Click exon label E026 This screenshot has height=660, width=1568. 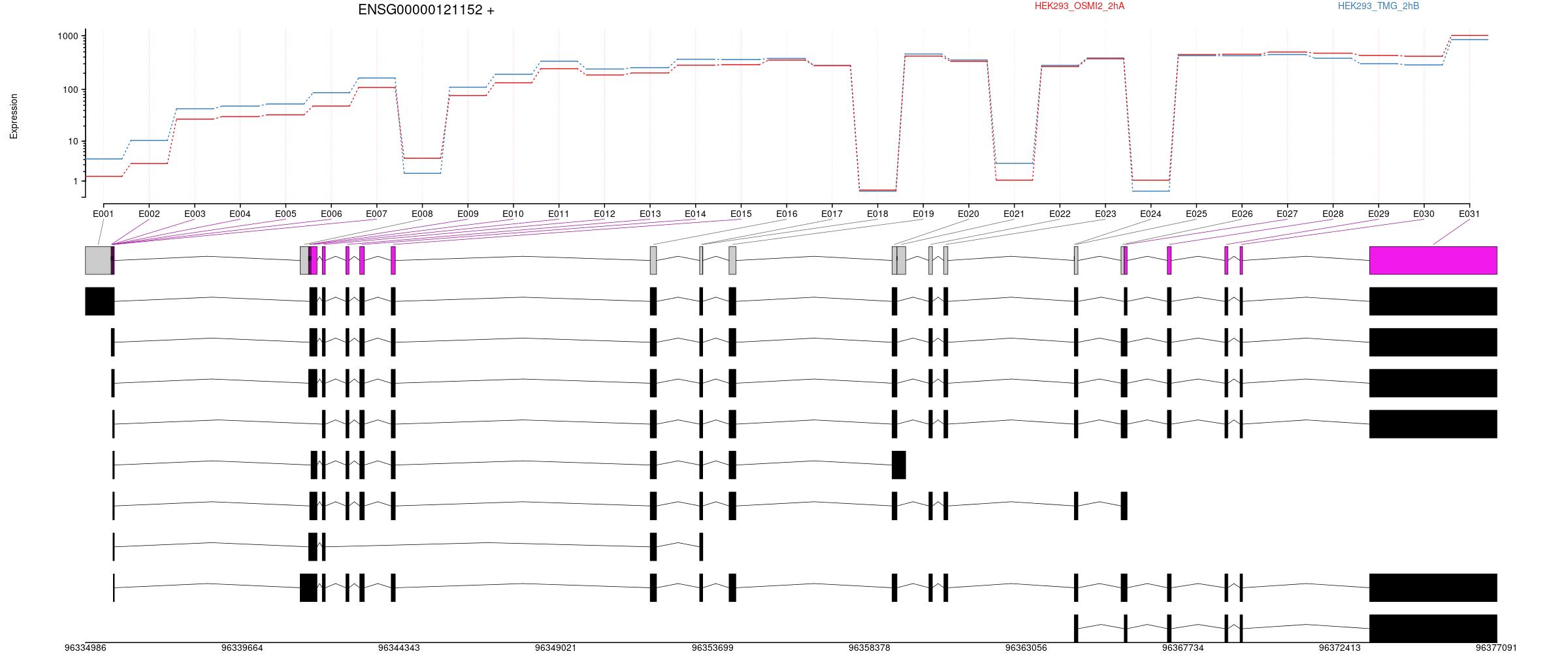tap(1242, 214)
